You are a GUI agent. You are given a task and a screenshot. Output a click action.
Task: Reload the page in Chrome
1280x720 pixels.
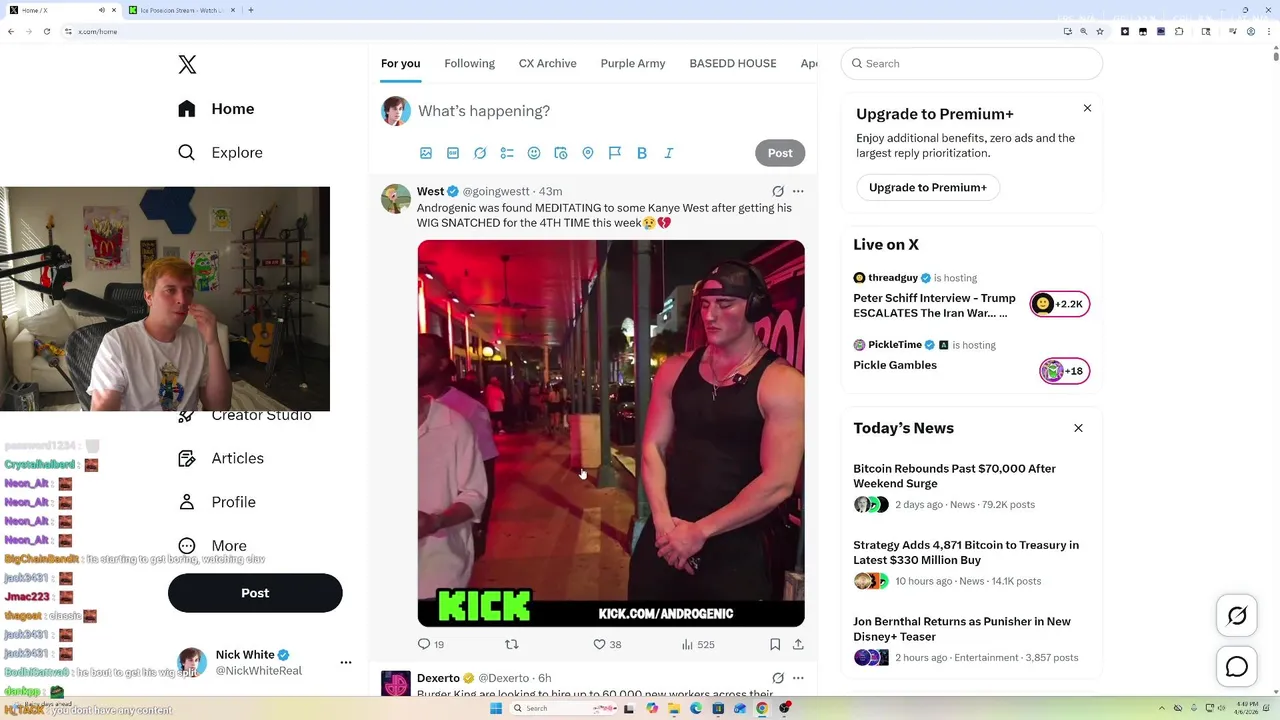(x=46, y=32)
